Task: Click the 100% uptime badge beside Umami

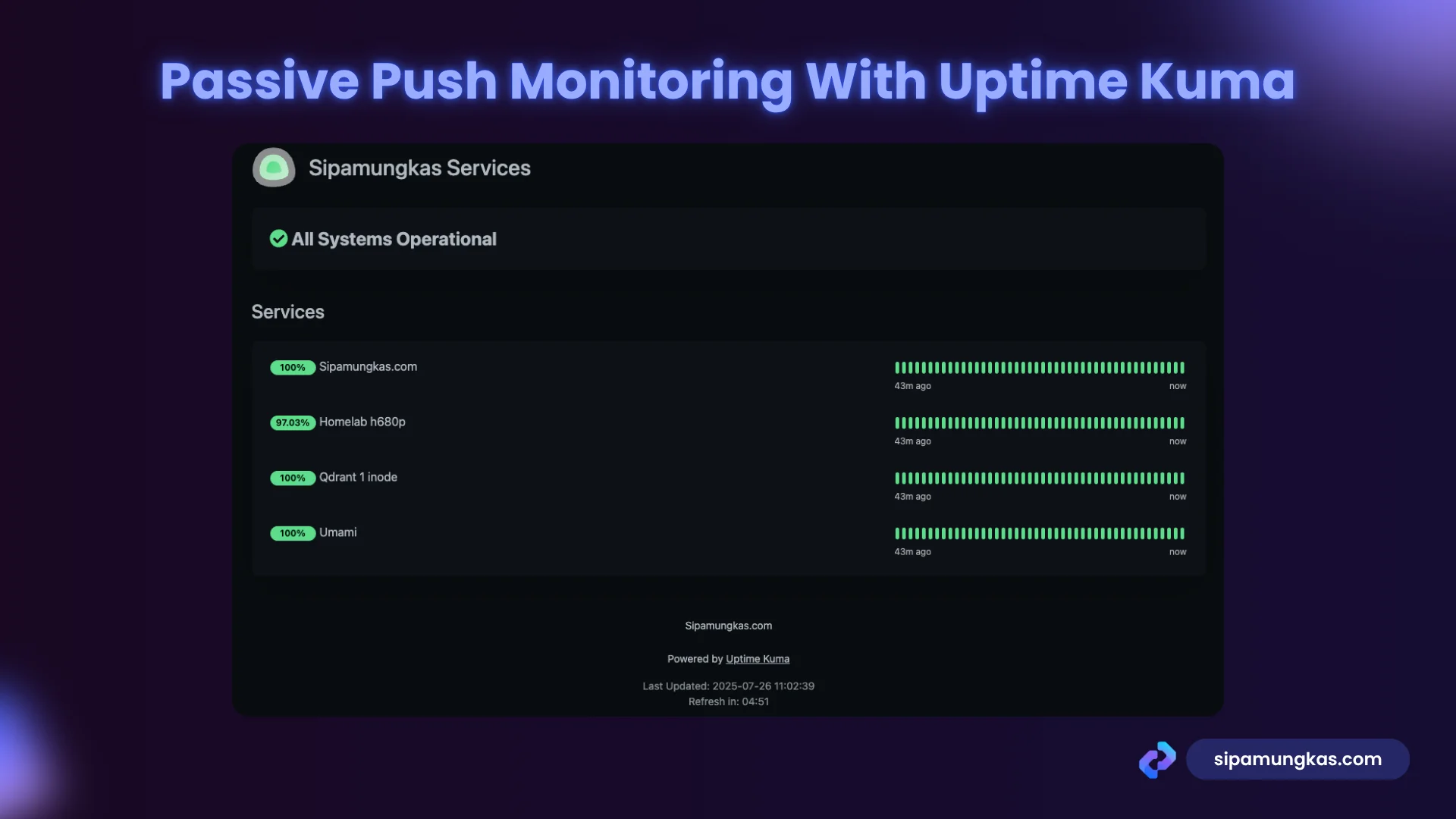Action: pyautogui.click(x=293, y=533)
